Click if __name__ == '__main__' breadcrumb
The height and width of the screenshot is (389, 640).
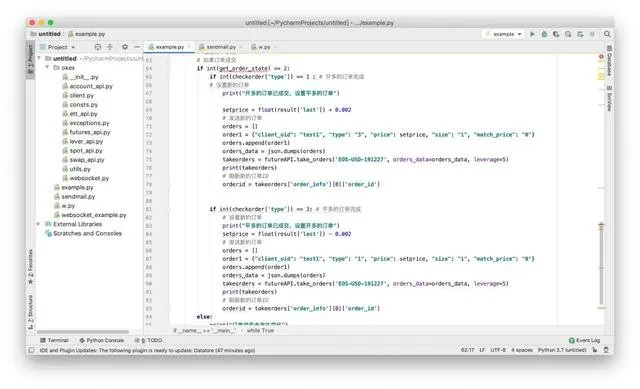pyautogui.click(x=205, y=331)
